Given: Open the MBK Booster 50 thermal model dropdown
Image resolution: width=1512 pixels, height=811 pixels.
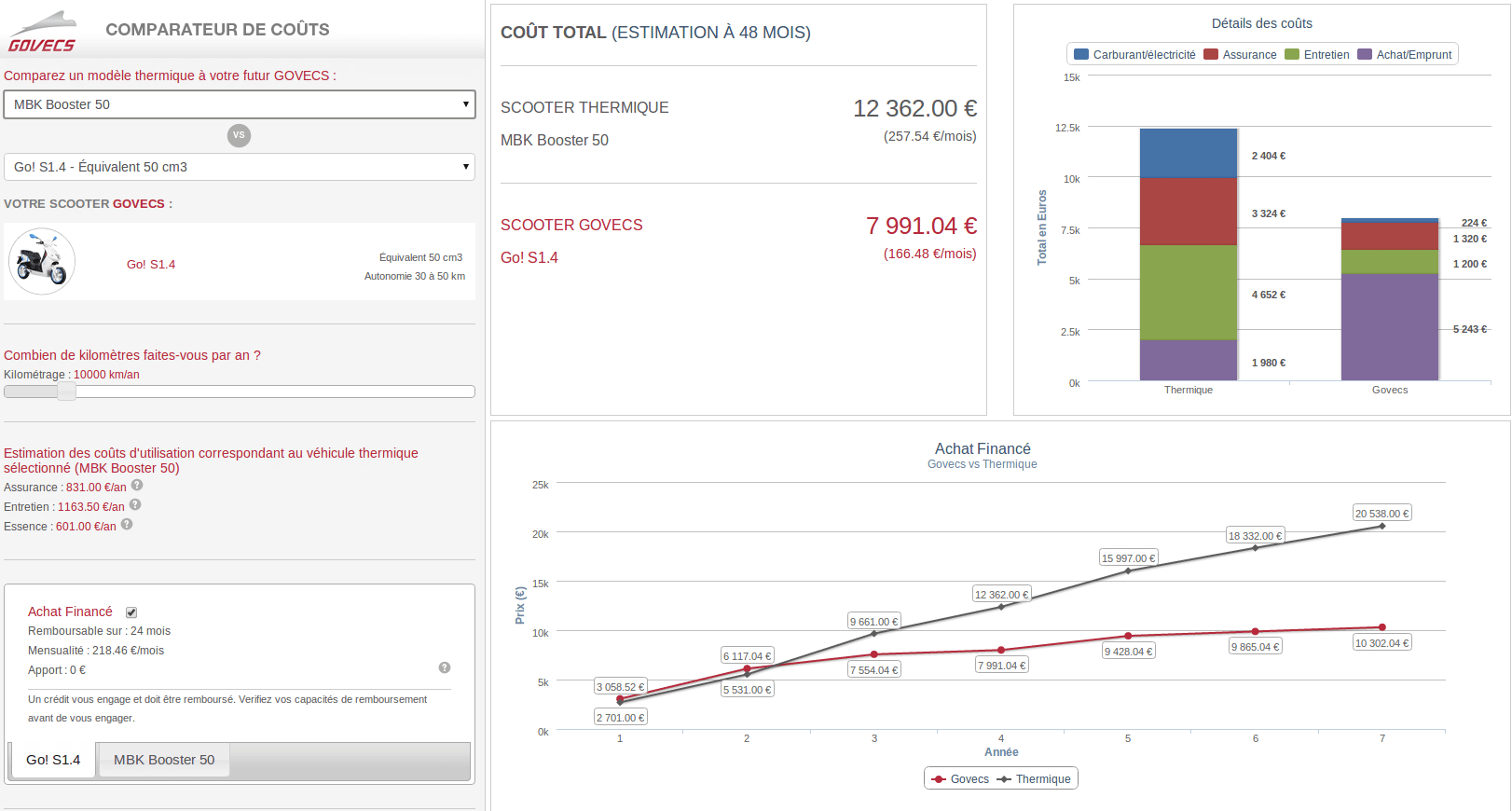Looking at the screenshot, I should pyautogui.click(x=240, y=104).
